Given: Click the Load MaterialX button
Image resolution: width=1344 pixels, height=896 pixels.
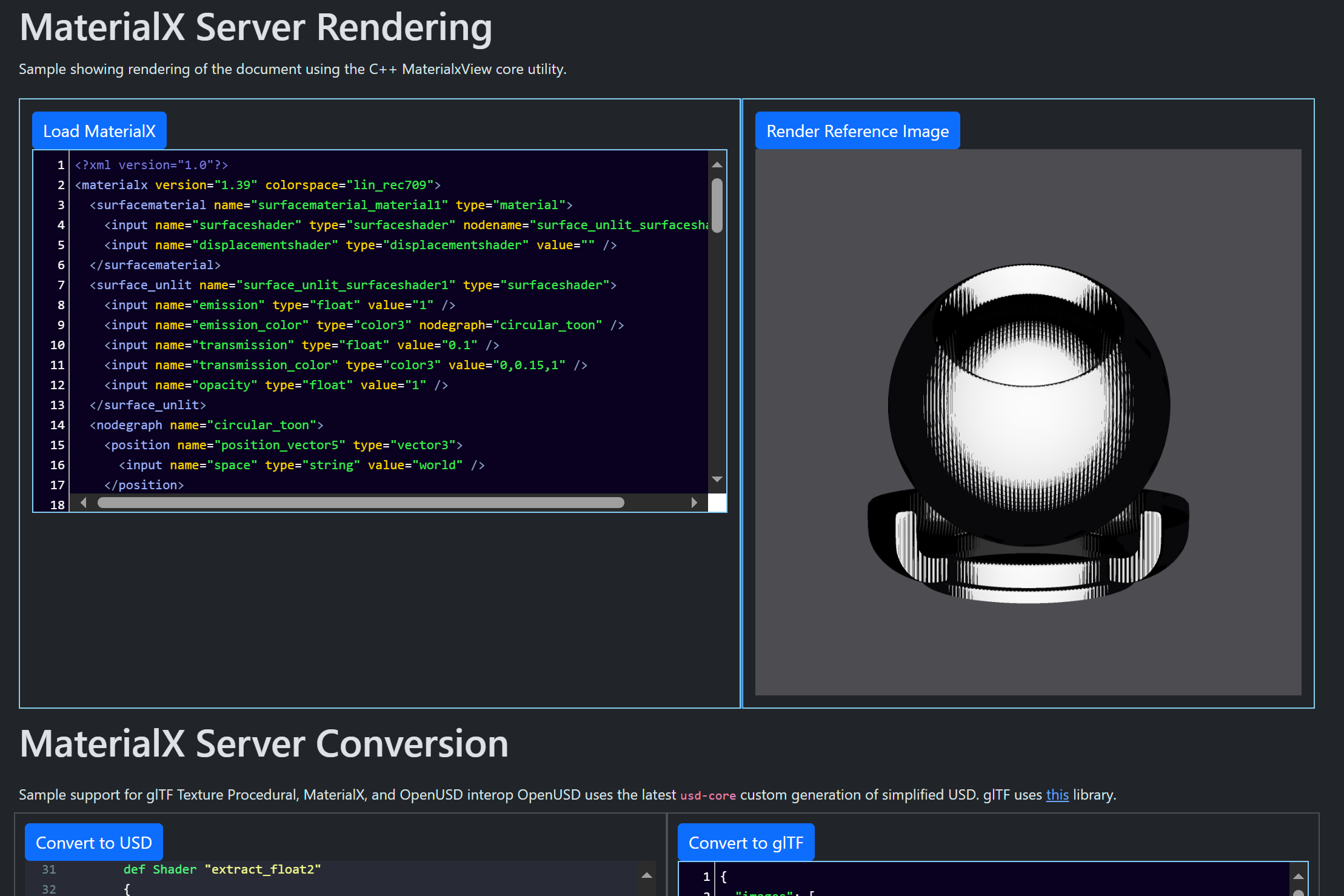Looking at the screenshot, I should pyautogui.click(x=99, y=131).
